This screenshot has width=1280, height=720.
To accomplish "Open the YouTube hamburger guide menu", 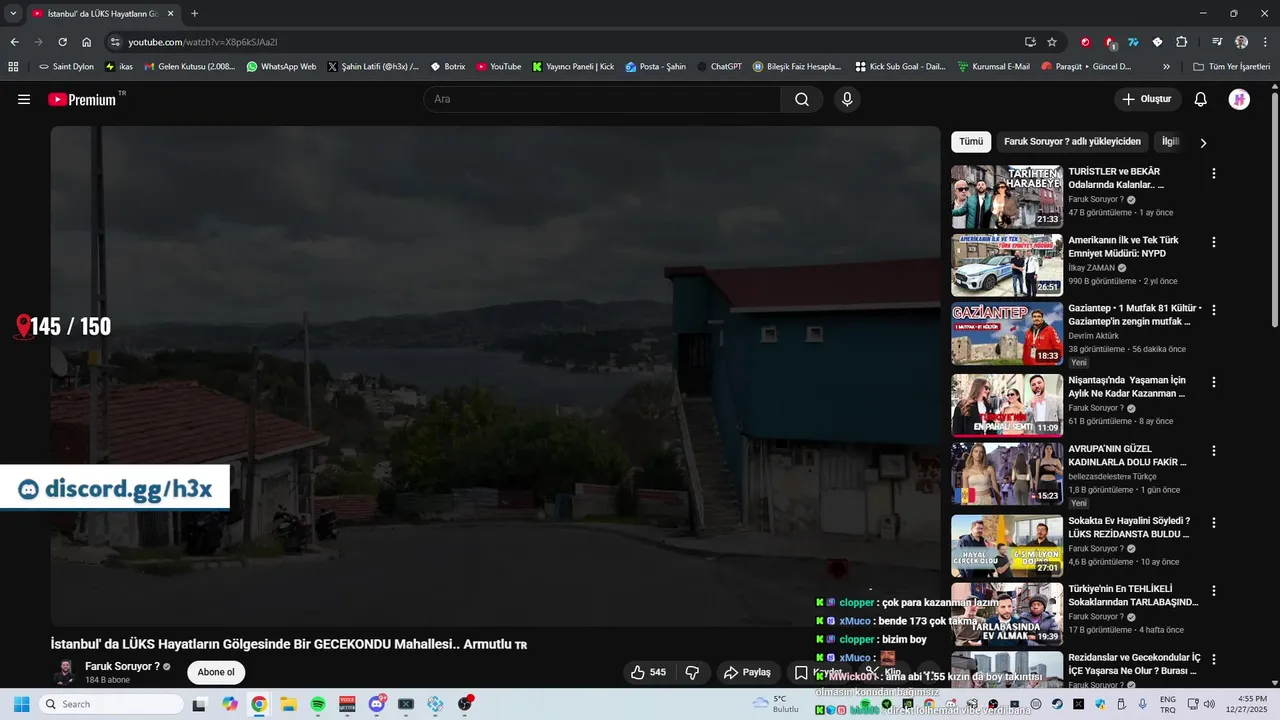I will (x=24, y=99).
